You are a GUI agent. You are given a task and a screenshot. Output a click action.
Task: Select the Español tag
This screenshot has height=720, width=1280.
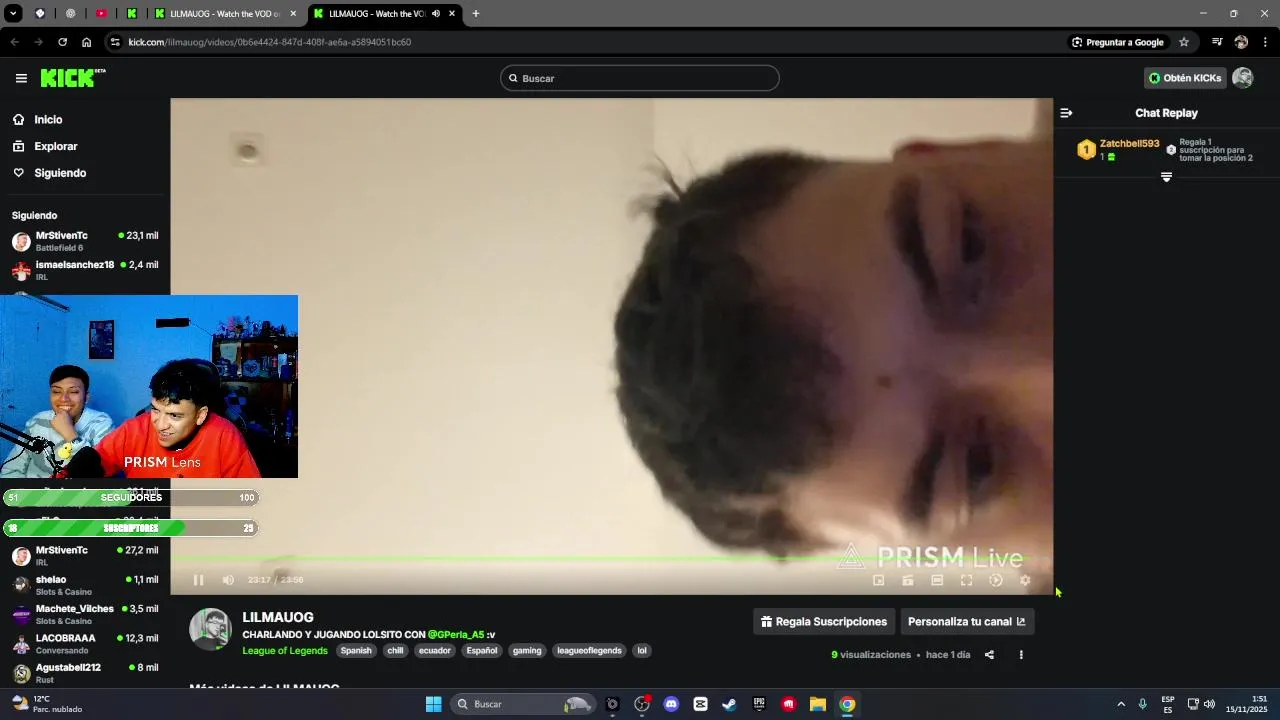click(482, 651)
